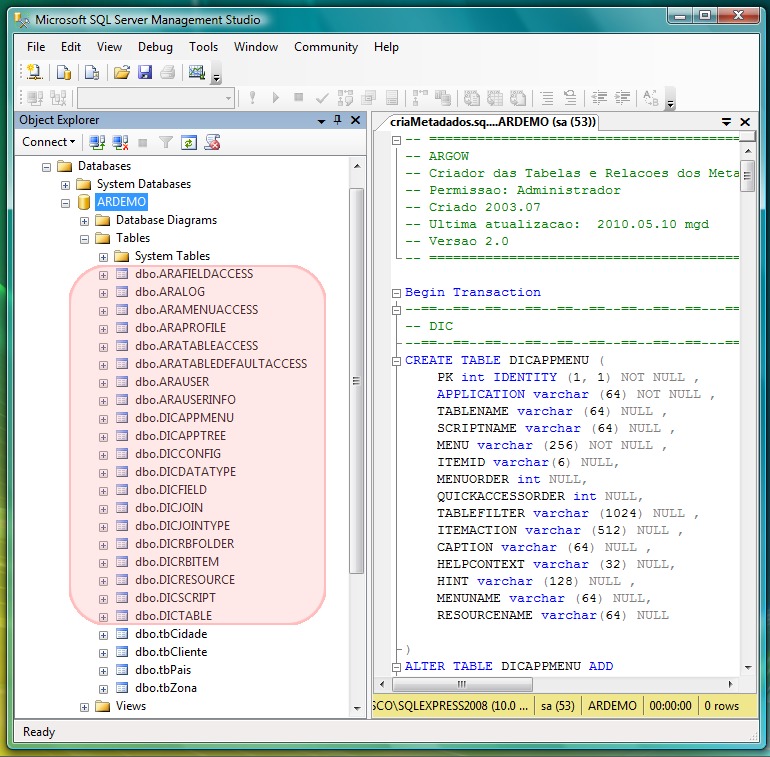Click the Uncomment Selected Lines icon
Image resolution: width=770 pixels, height=757 pixels.
point(570,98)
